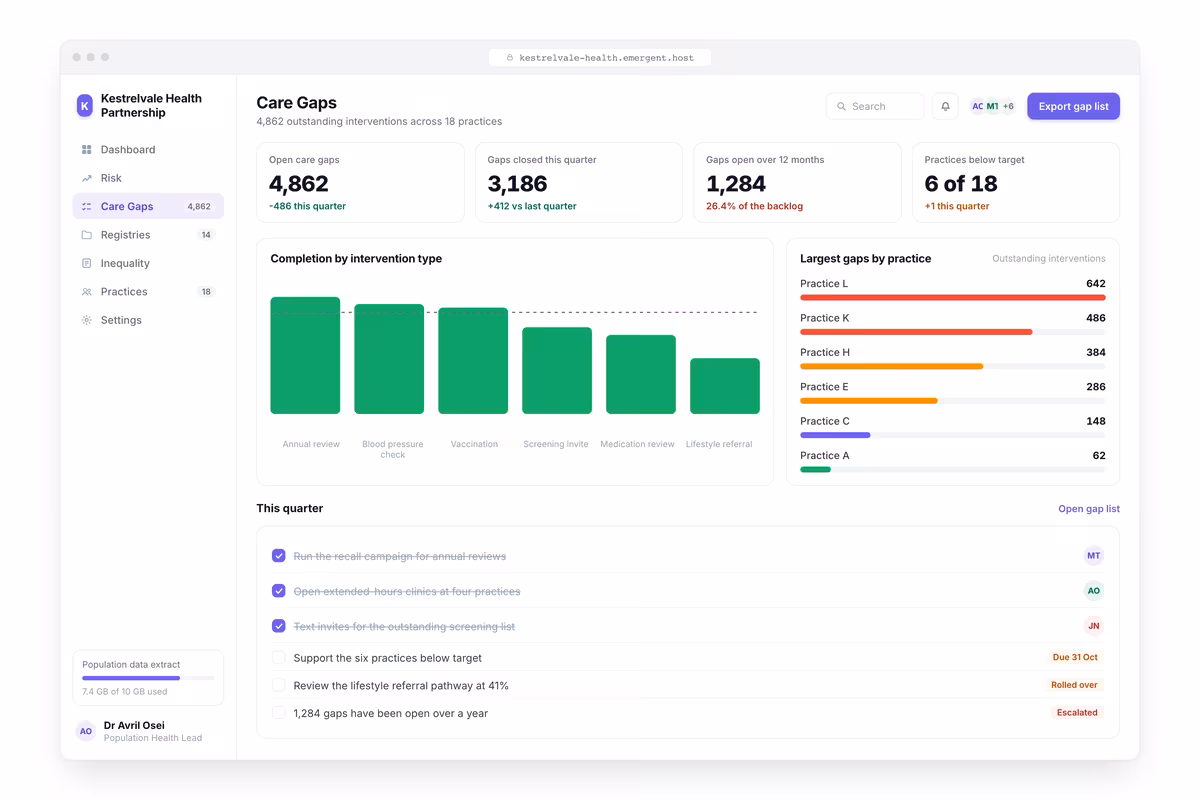Click the -486 this quarter text

(x=307, y=207)
